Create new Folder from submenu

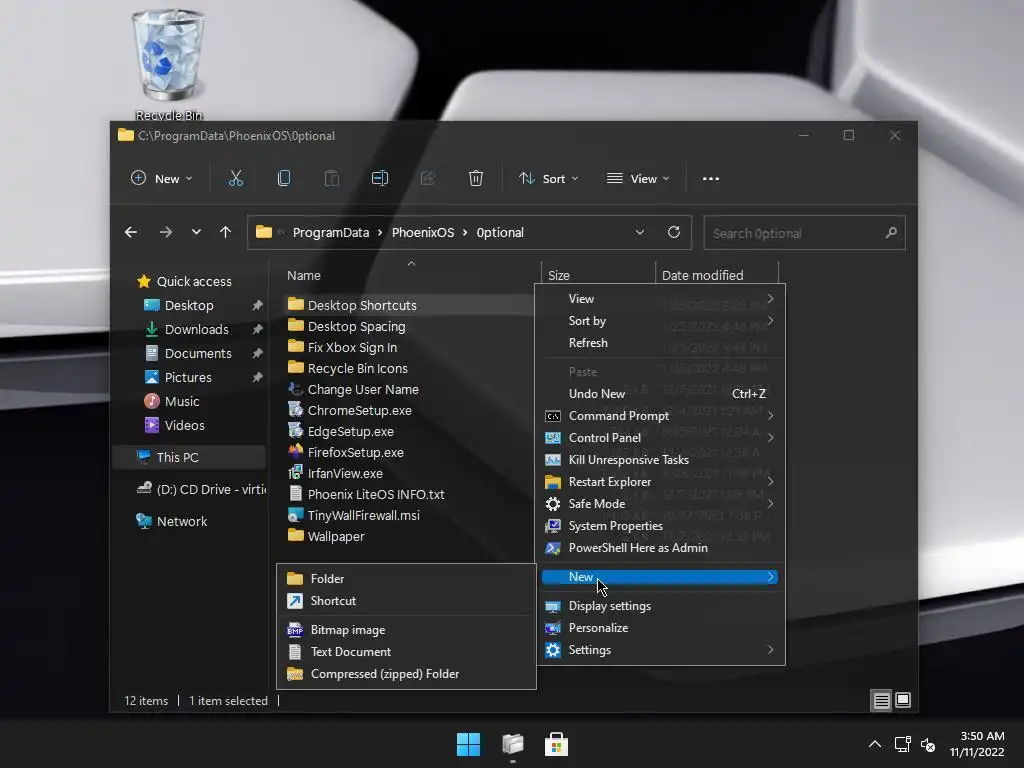(406, 578)
